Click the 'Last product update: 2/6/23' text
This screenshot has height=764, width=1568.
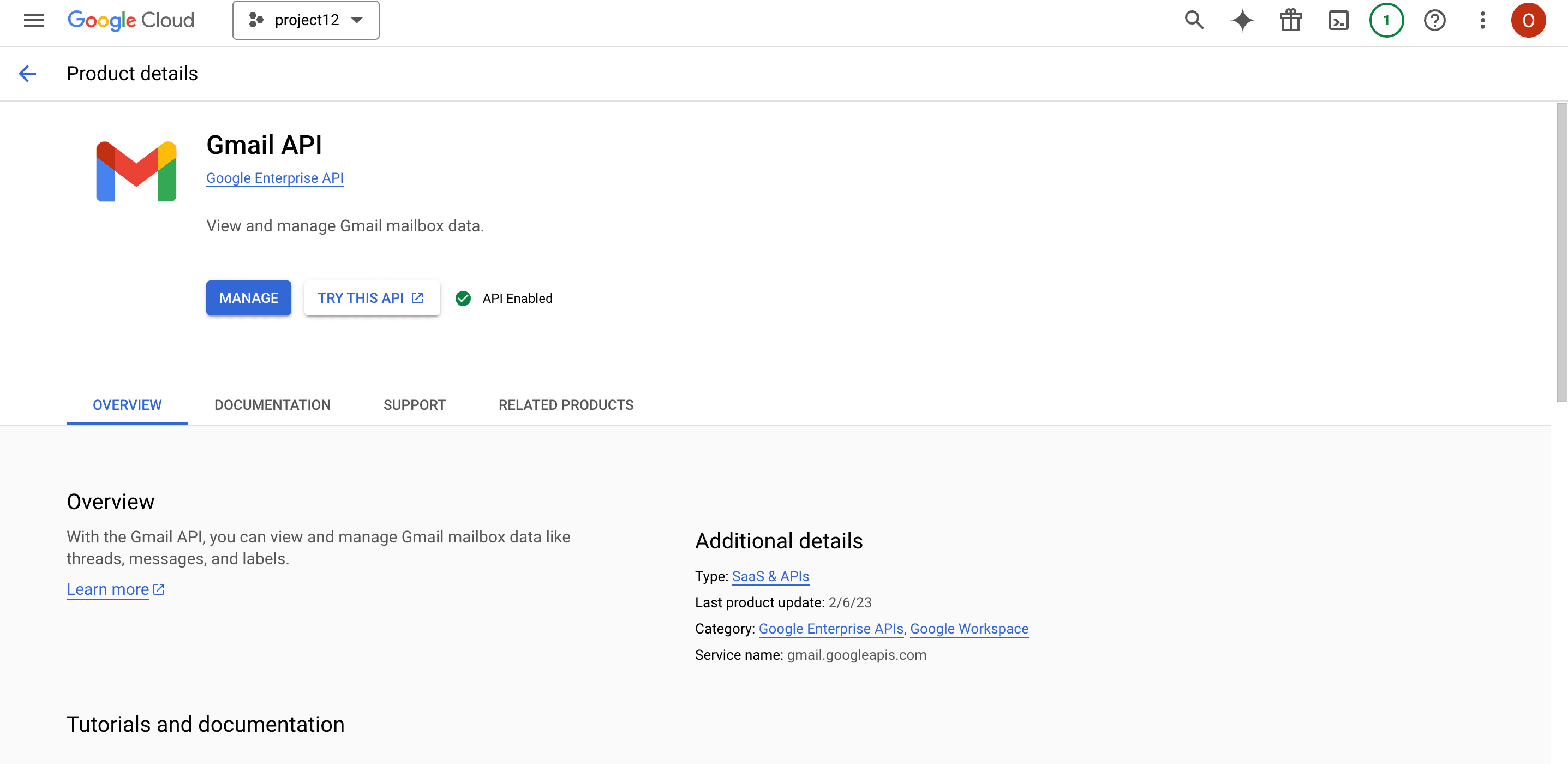[x=783, y=602]
